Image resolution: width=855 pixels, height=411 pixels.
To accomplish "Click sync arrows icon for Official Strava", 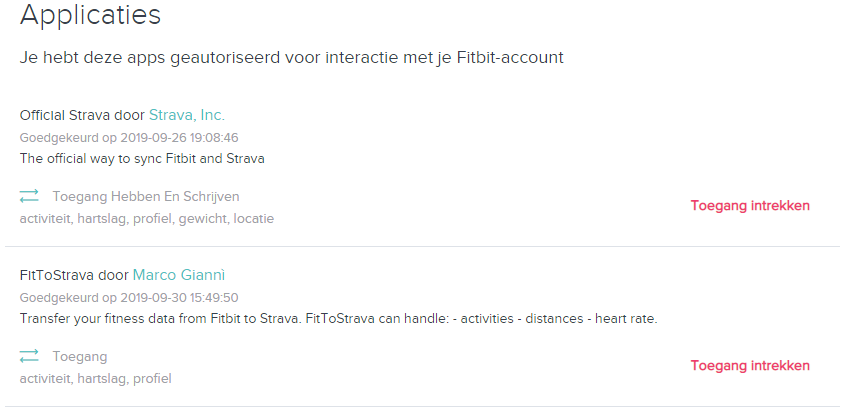I will [29, 197].
